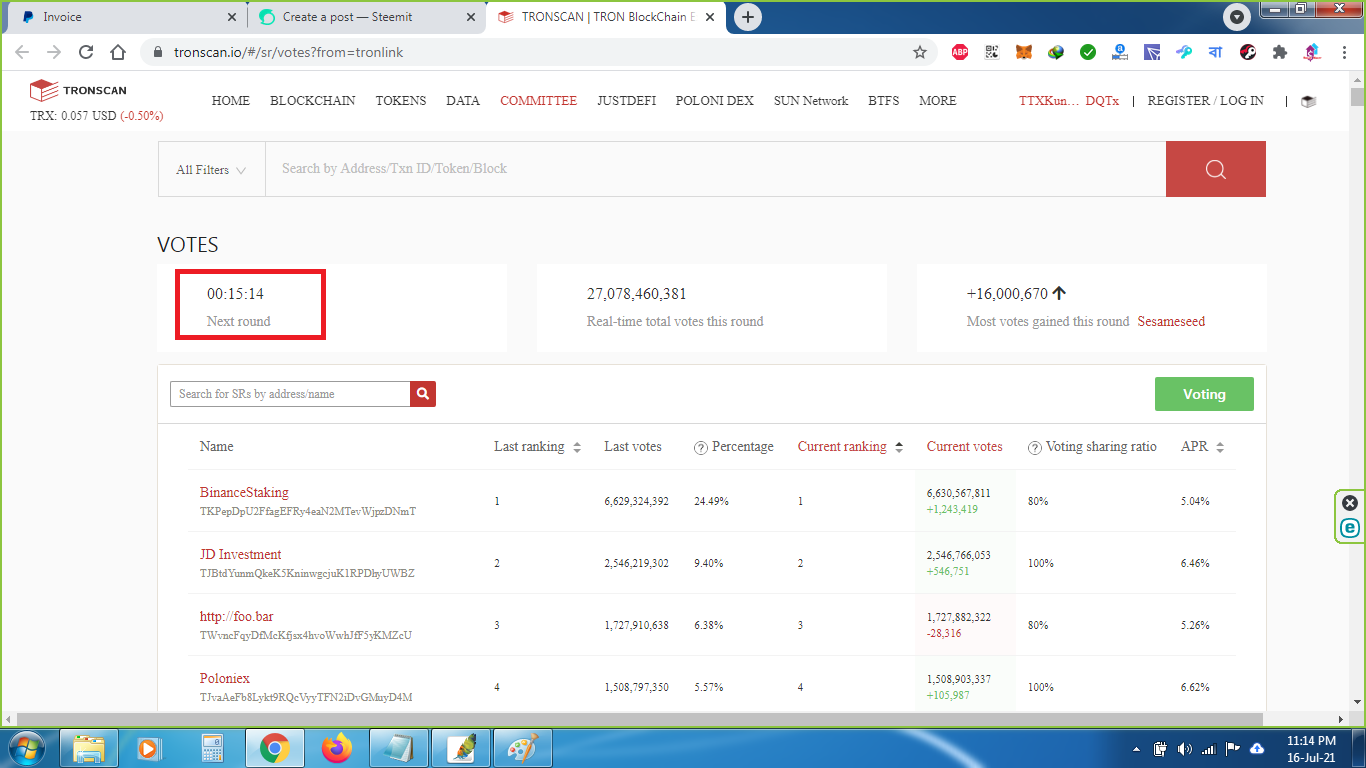Show hidden system tray icons
Viewport: 1366px width, 768px height.
(1137, 749)
